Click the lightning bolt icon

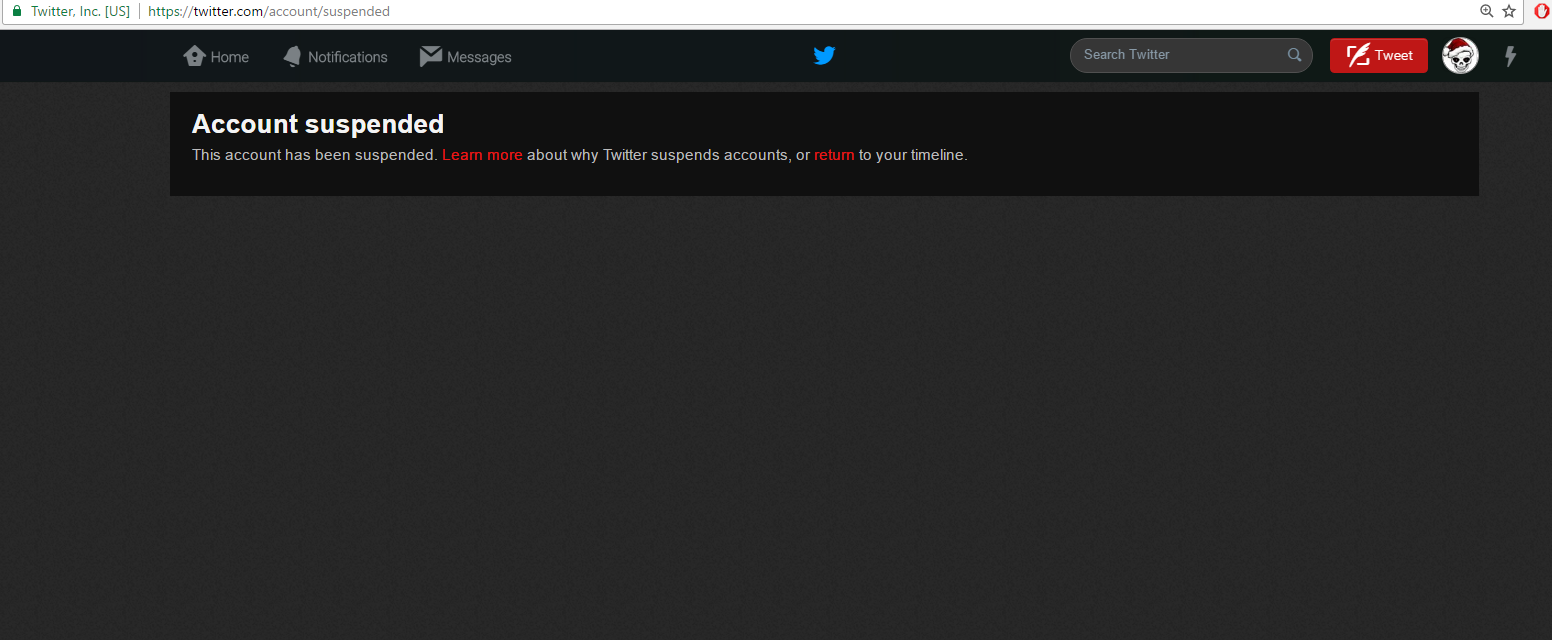point(1511,56)
